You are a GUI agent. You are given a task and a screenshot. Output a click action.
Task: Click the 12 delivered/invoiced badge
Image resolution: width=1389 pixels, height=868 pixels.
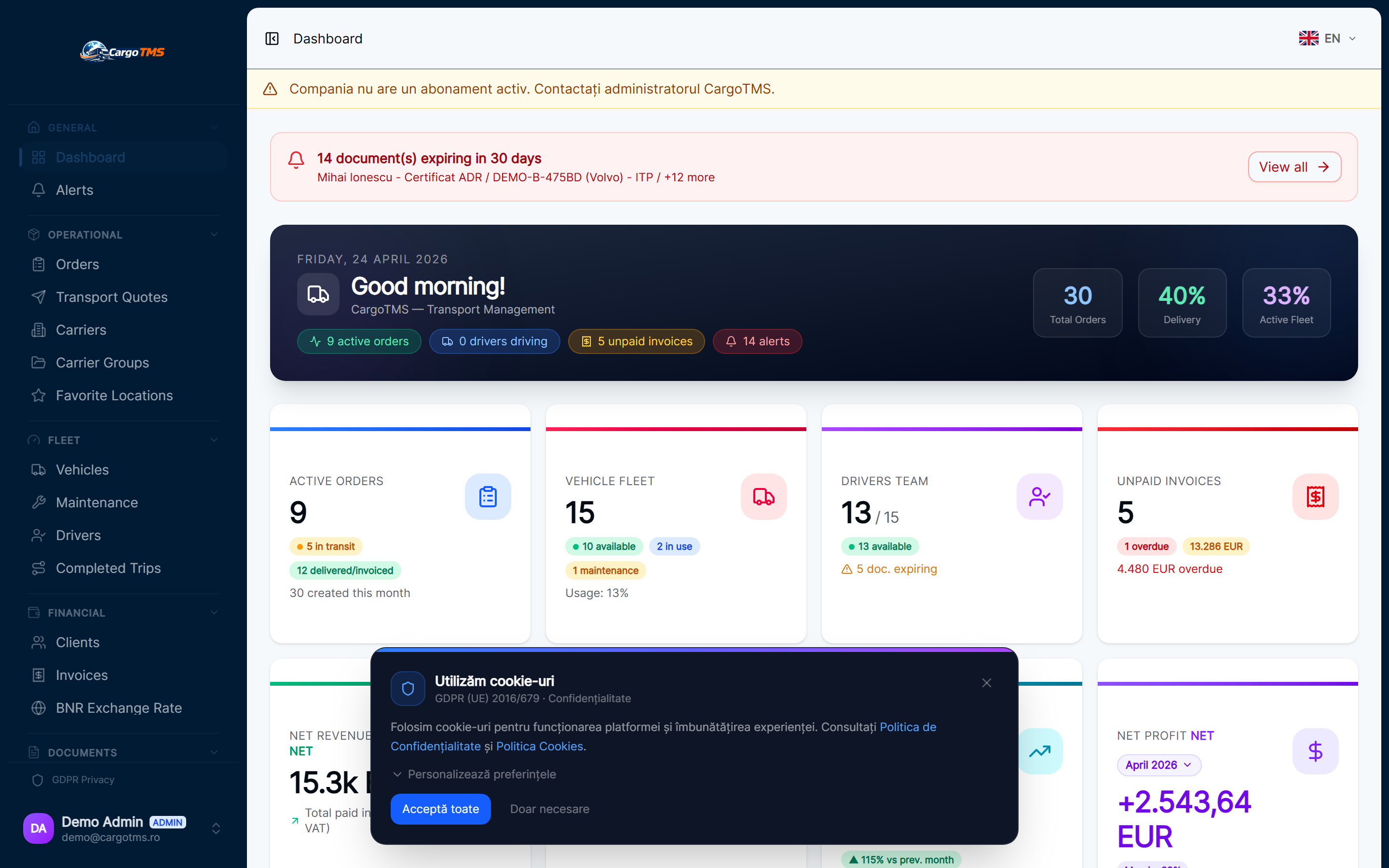345,570
